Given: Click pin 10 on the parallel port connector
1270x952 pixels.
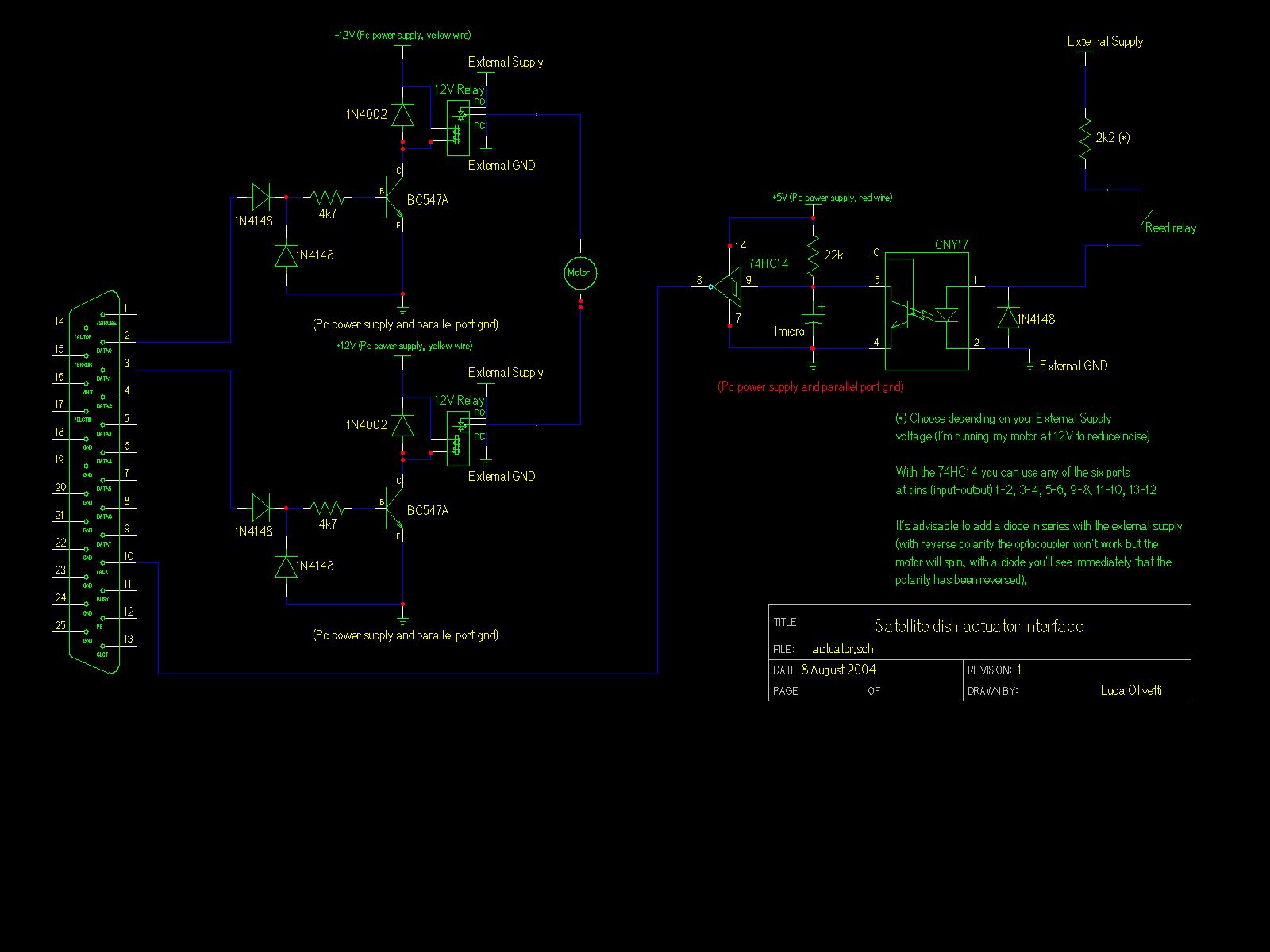Looking at the screenshot, I should 128,558.
